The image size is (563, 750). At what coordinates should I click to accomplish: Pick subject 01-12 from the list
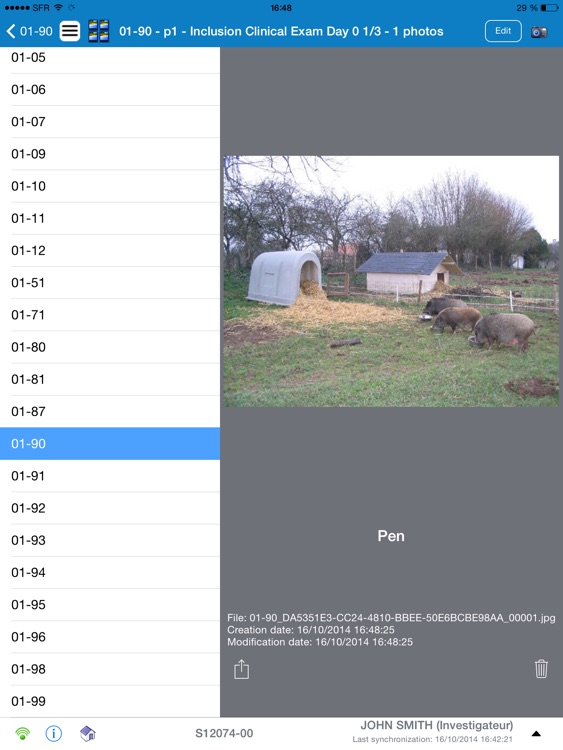pos(110,251)
